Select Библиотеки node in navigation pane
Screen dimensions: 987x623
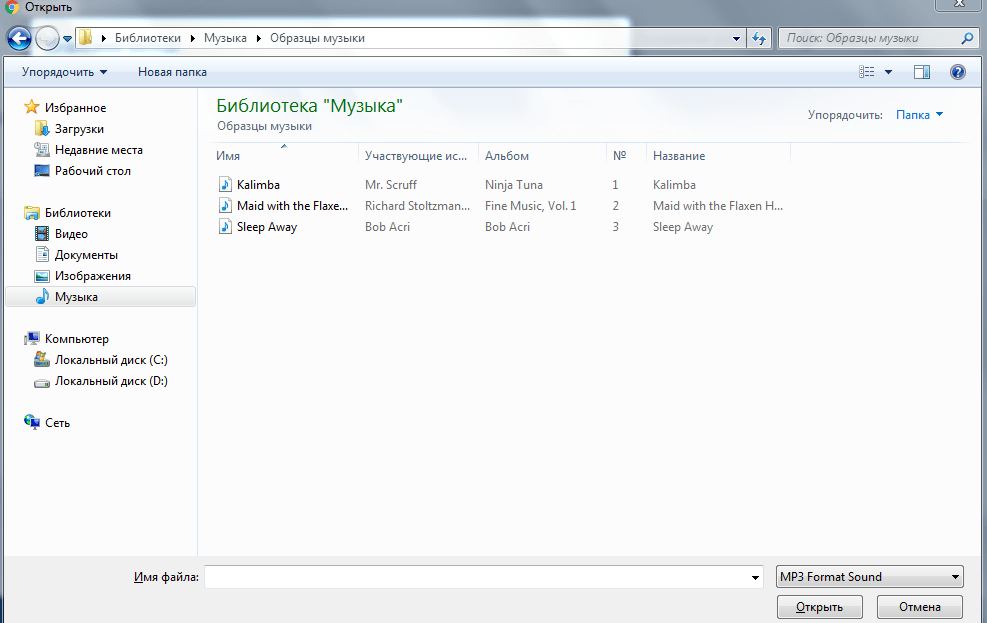tap(77, 213)
